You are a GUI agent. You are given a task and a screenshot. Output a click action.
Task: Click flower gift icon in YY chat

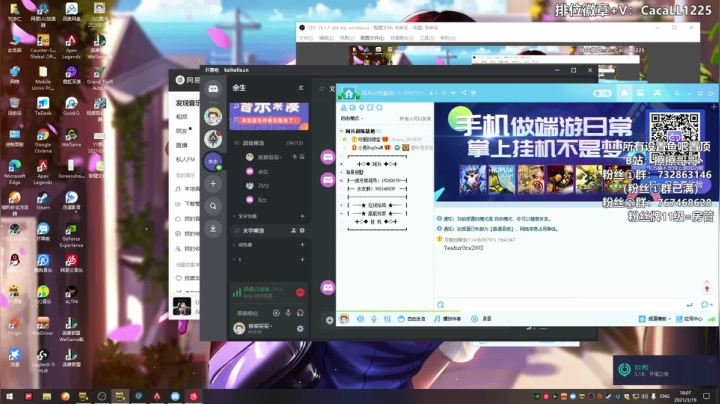coord(707,289)
